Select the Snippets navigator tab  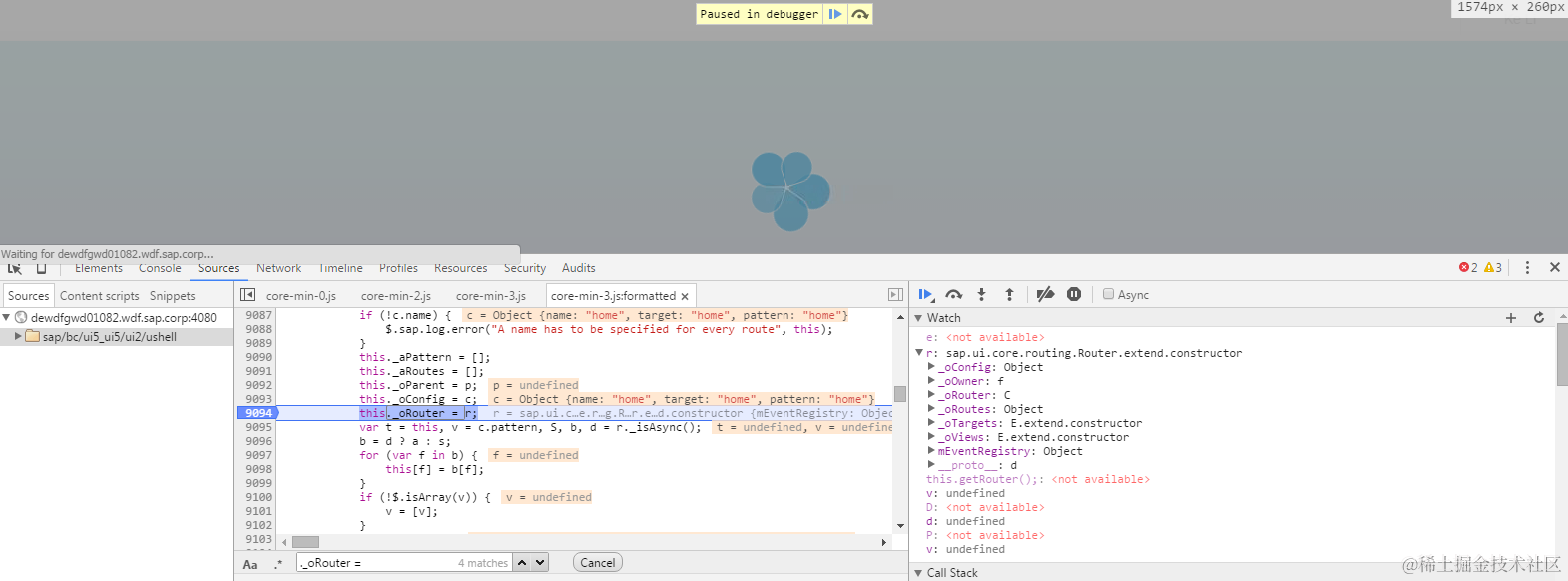tap(172, 296)
